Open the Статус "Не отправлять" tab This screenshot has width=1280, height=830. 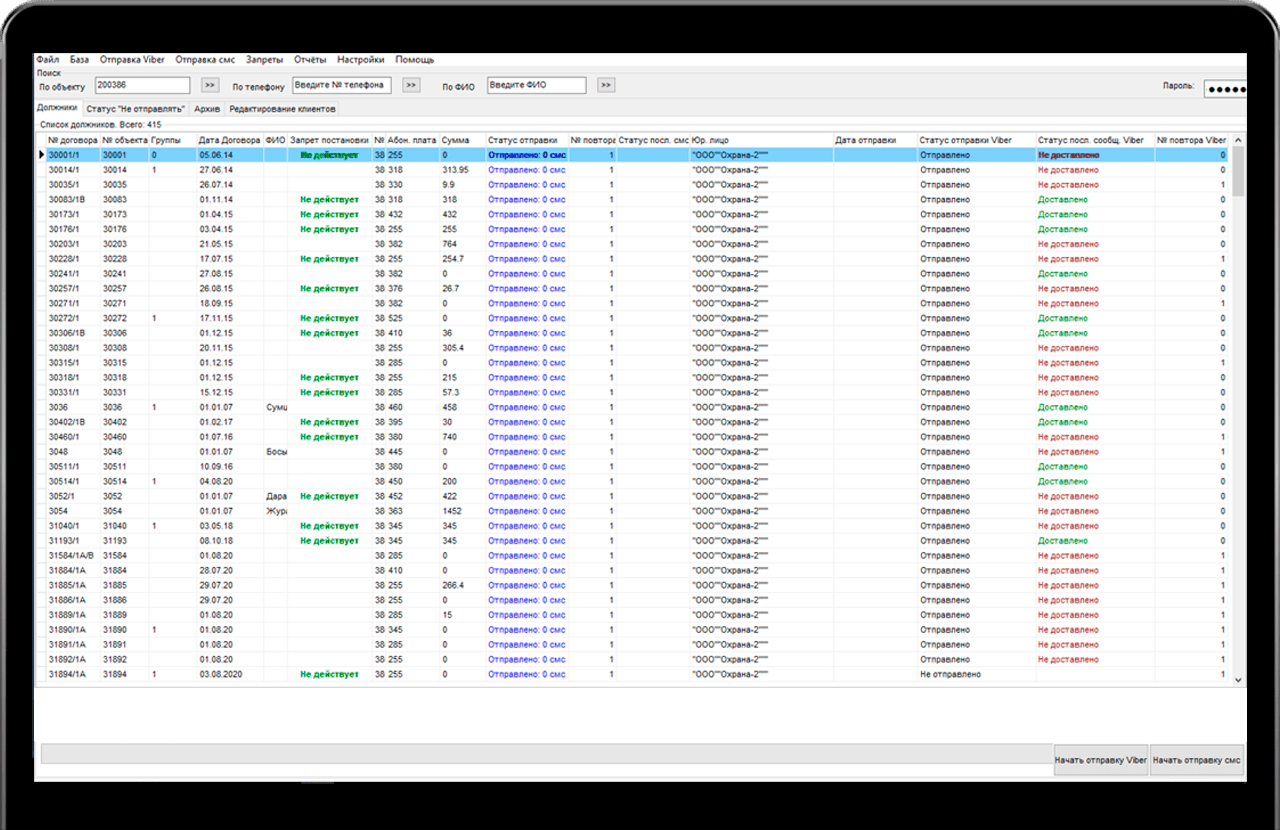pos(136,108)
